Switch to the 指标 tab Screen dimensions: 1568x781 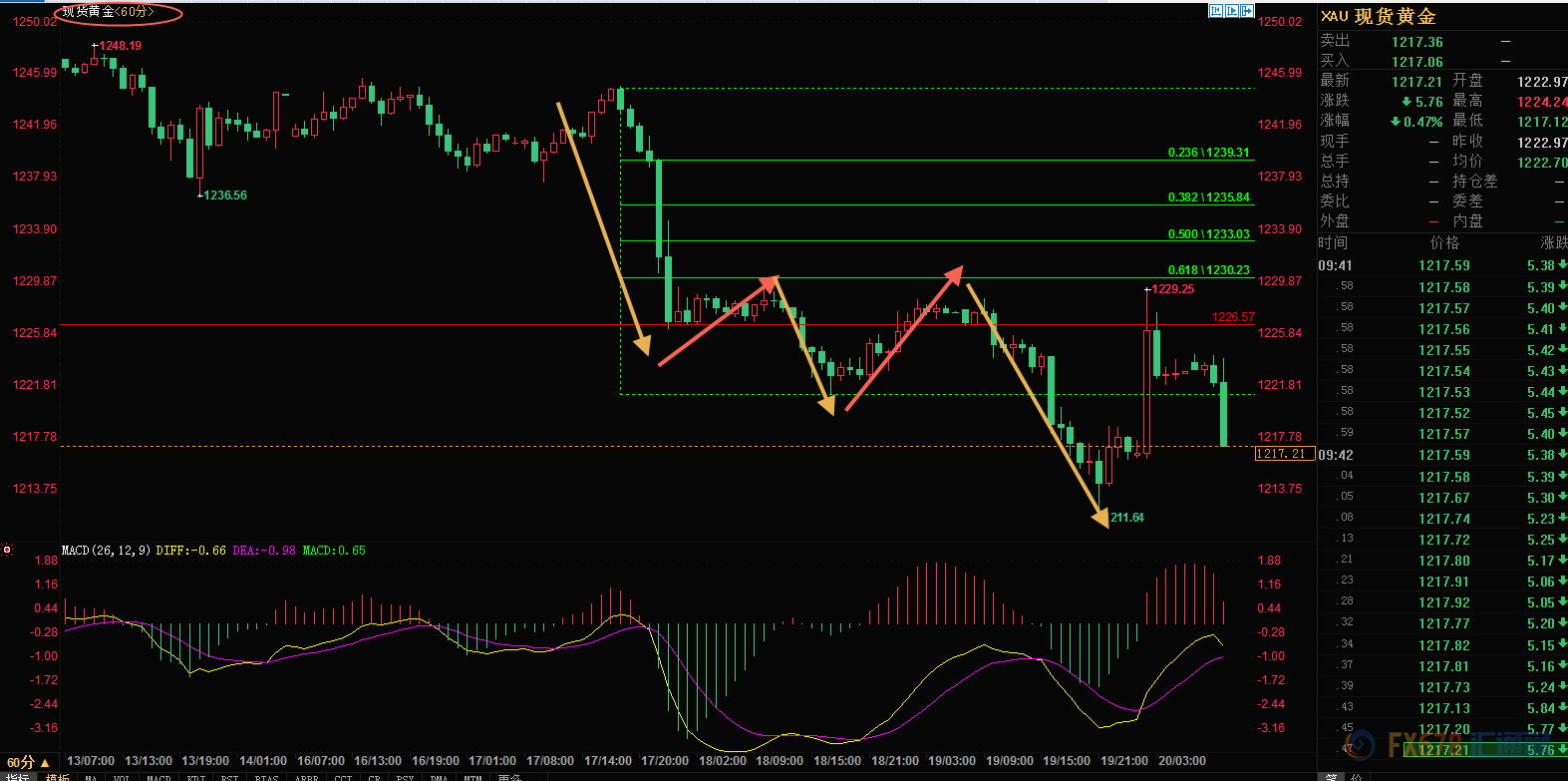[x=17, y=778]
